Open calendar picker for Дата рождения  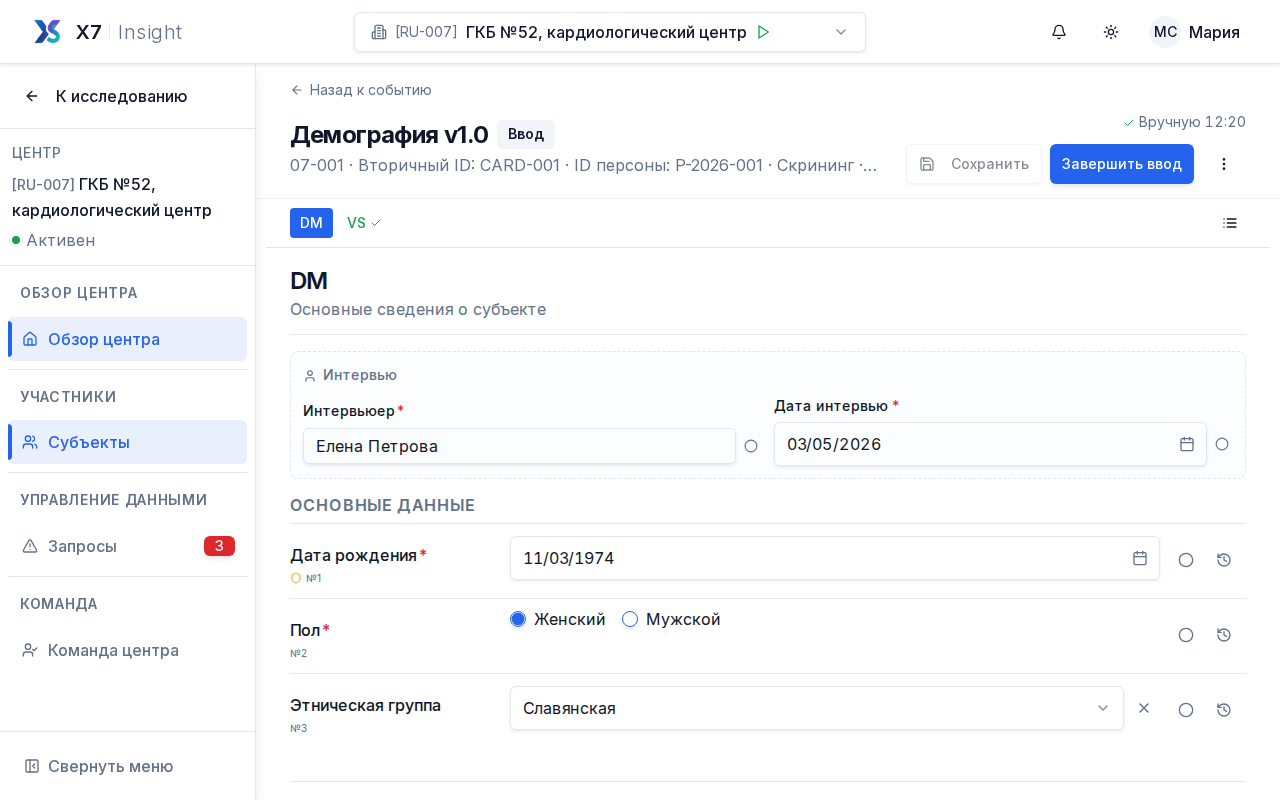(1140, 558)
